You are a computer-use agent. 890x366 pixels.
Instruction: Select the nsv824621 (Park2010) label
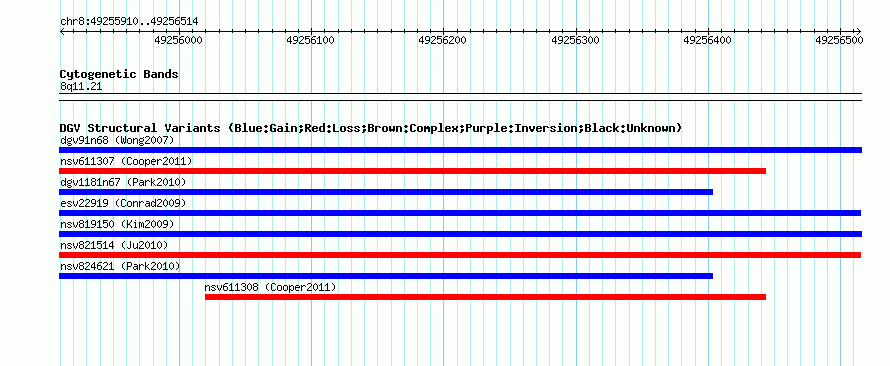[120, 266]
